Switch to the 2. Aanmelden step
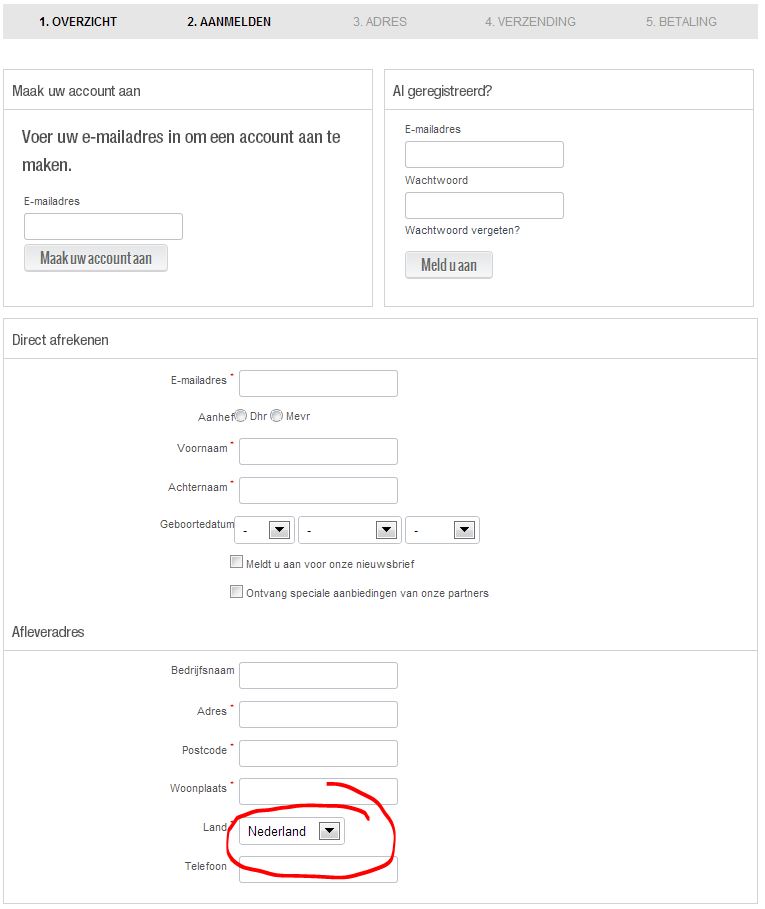This screenshot has width=765, height=909. click(x=228, y=21)
